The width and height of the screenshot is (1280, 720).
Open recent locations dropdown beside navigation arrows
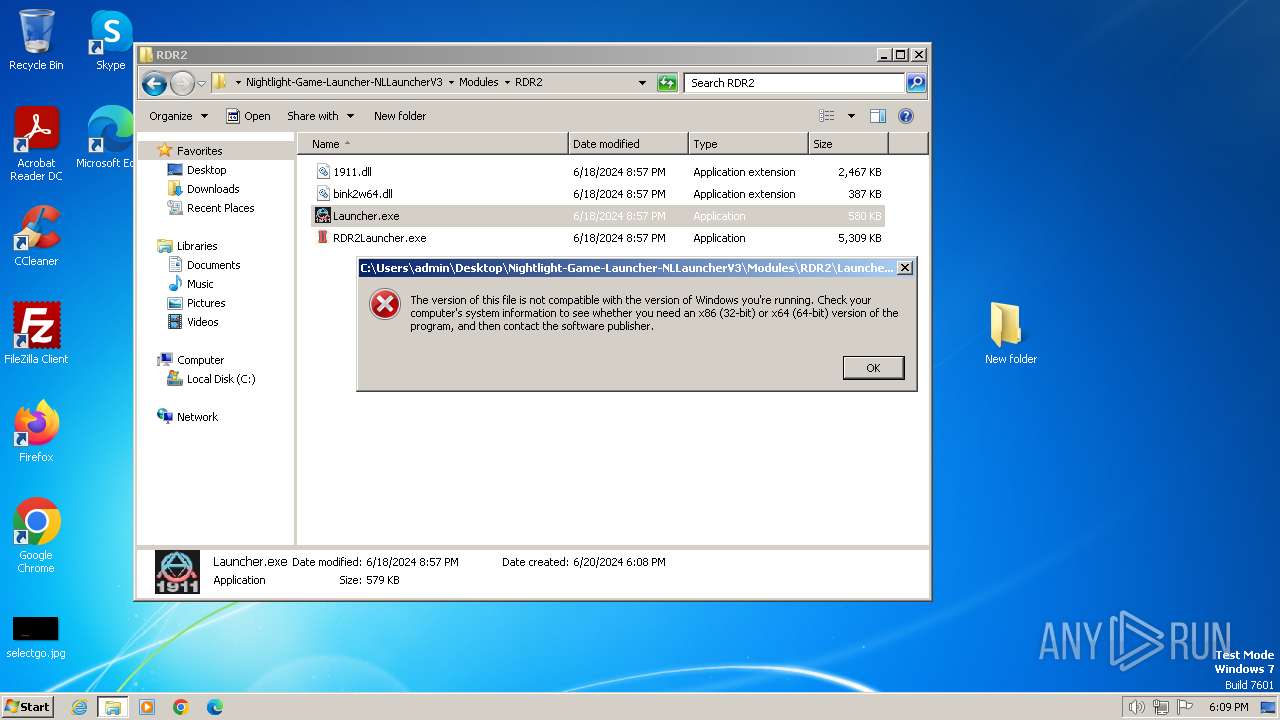tap(201, 83)
